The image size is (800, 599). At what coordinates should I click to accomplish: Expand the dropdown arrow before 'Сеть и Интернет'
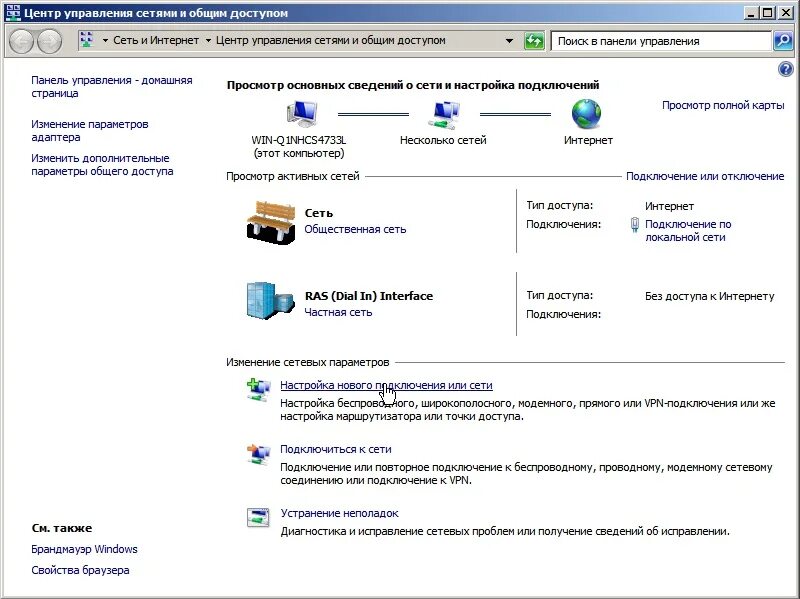[105, 40]
